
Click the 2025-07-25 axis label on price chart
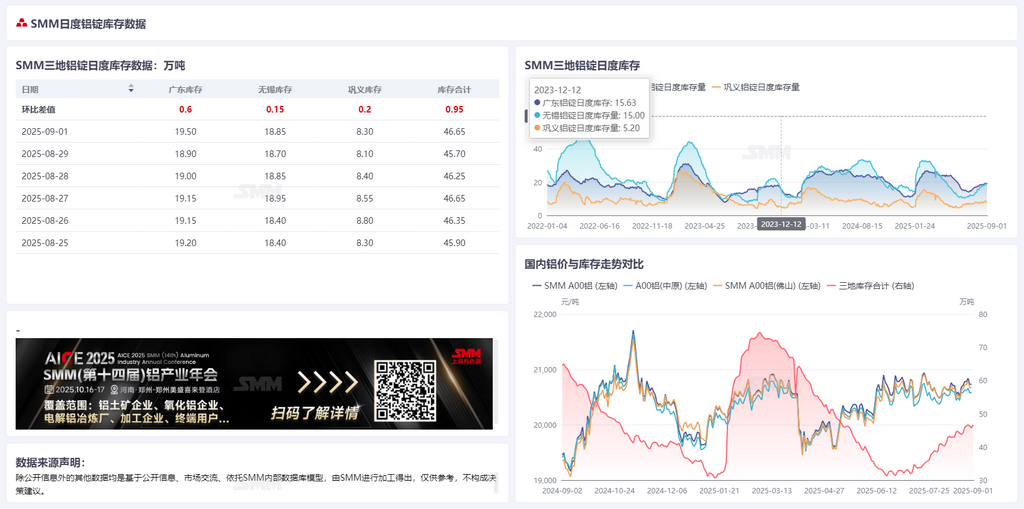tap(929, 489)
